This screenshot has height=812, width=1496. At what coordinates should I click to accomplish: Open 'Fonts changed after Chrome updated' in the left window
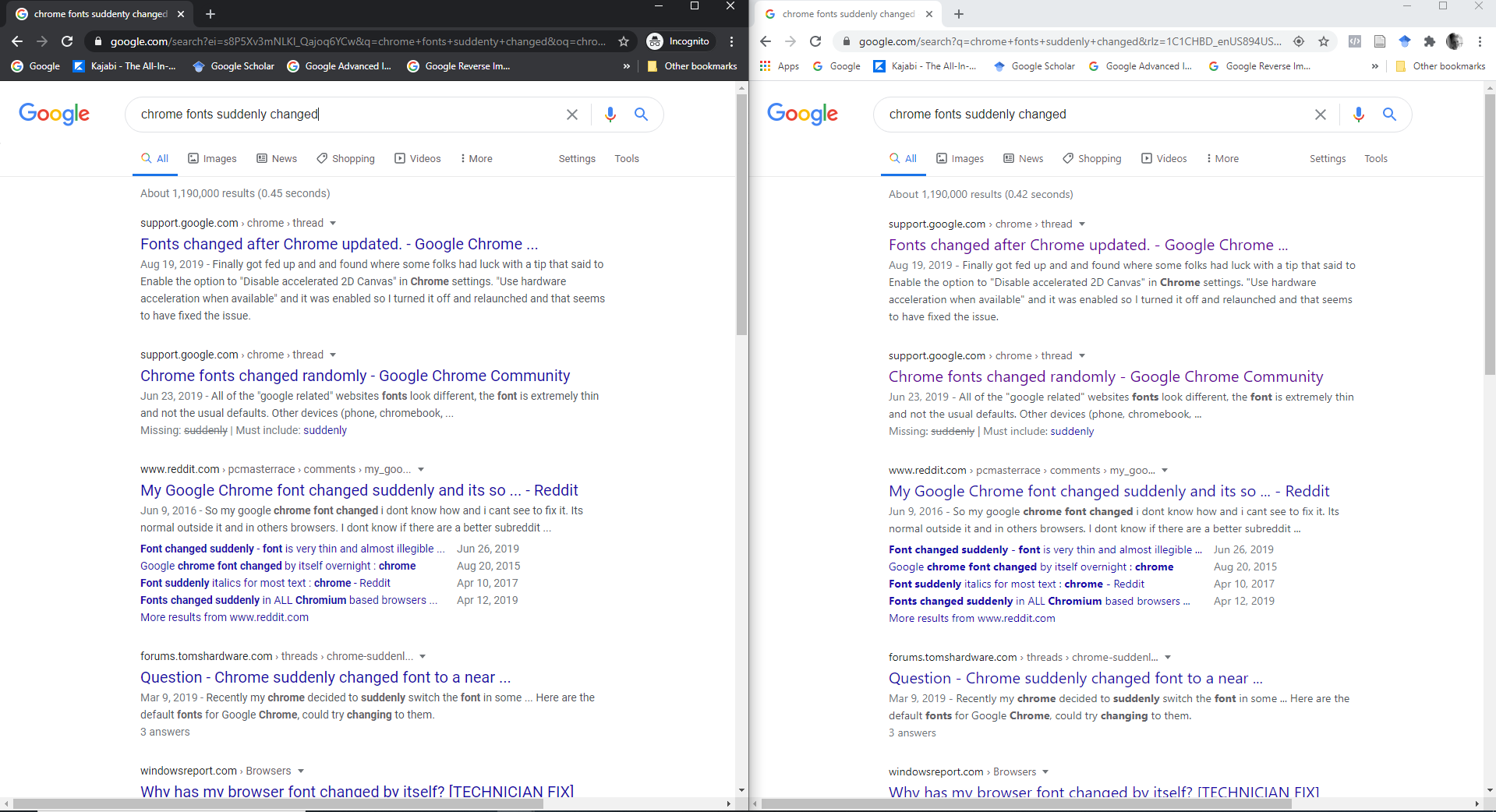339,244
